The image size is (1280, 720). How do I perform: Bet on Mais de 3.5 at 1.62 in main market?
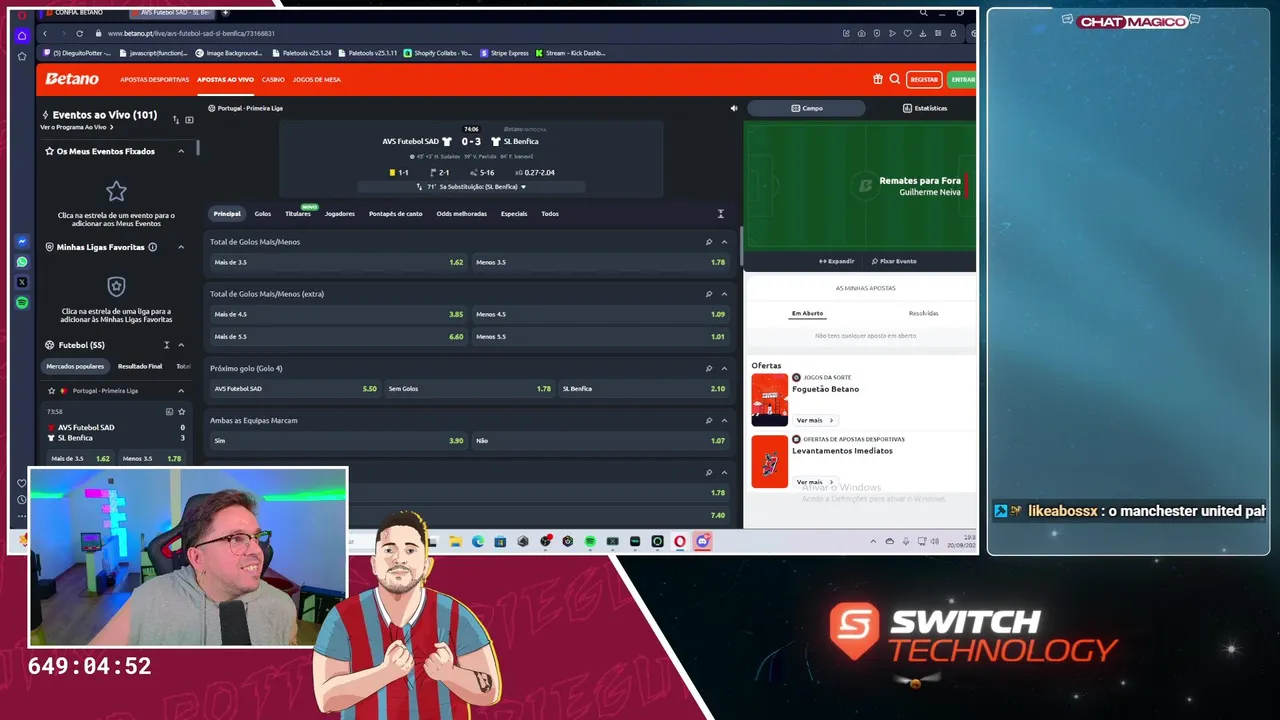click(x=338, y=262)
